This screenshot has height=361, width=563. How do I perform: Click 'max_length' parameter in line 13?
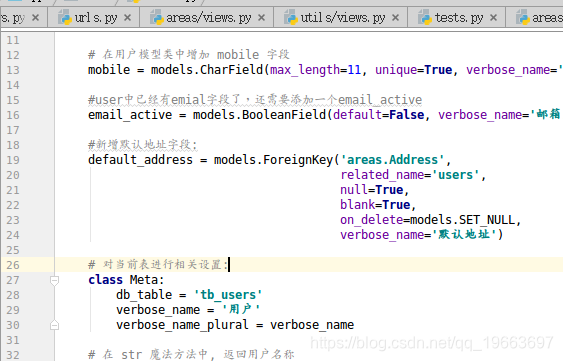[305, 70]
